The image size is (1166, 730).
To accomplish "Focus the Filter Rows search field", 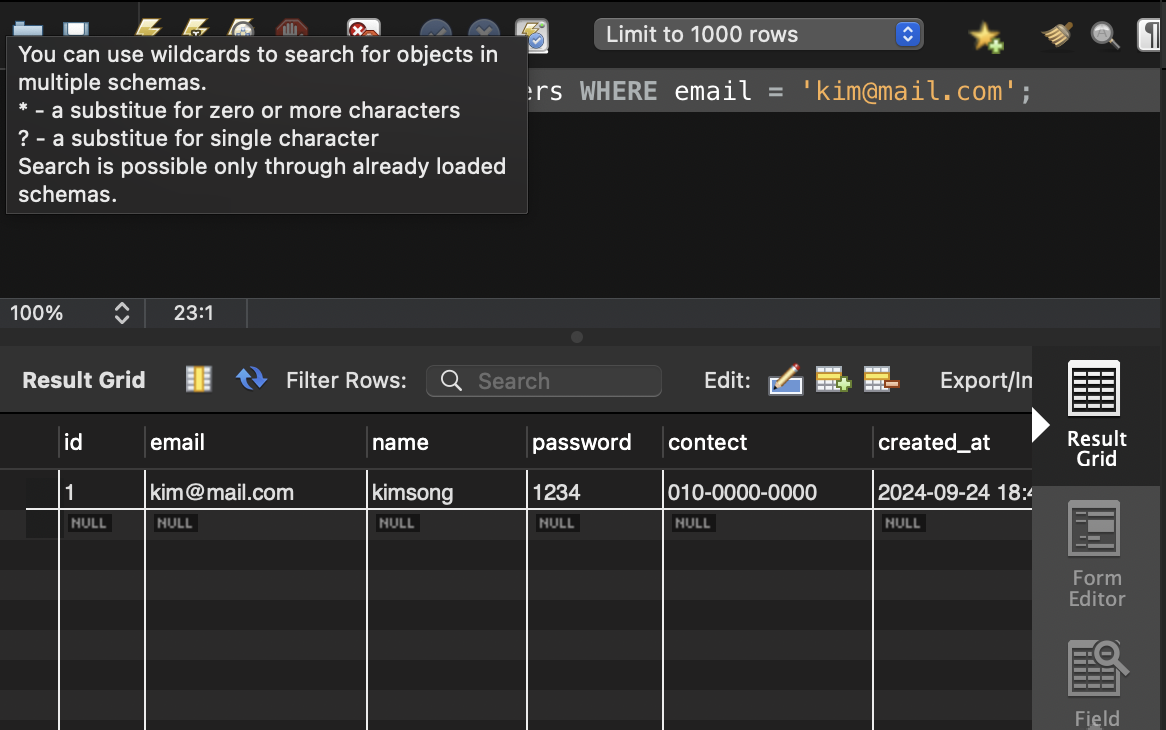I will [x=544, y=381].
